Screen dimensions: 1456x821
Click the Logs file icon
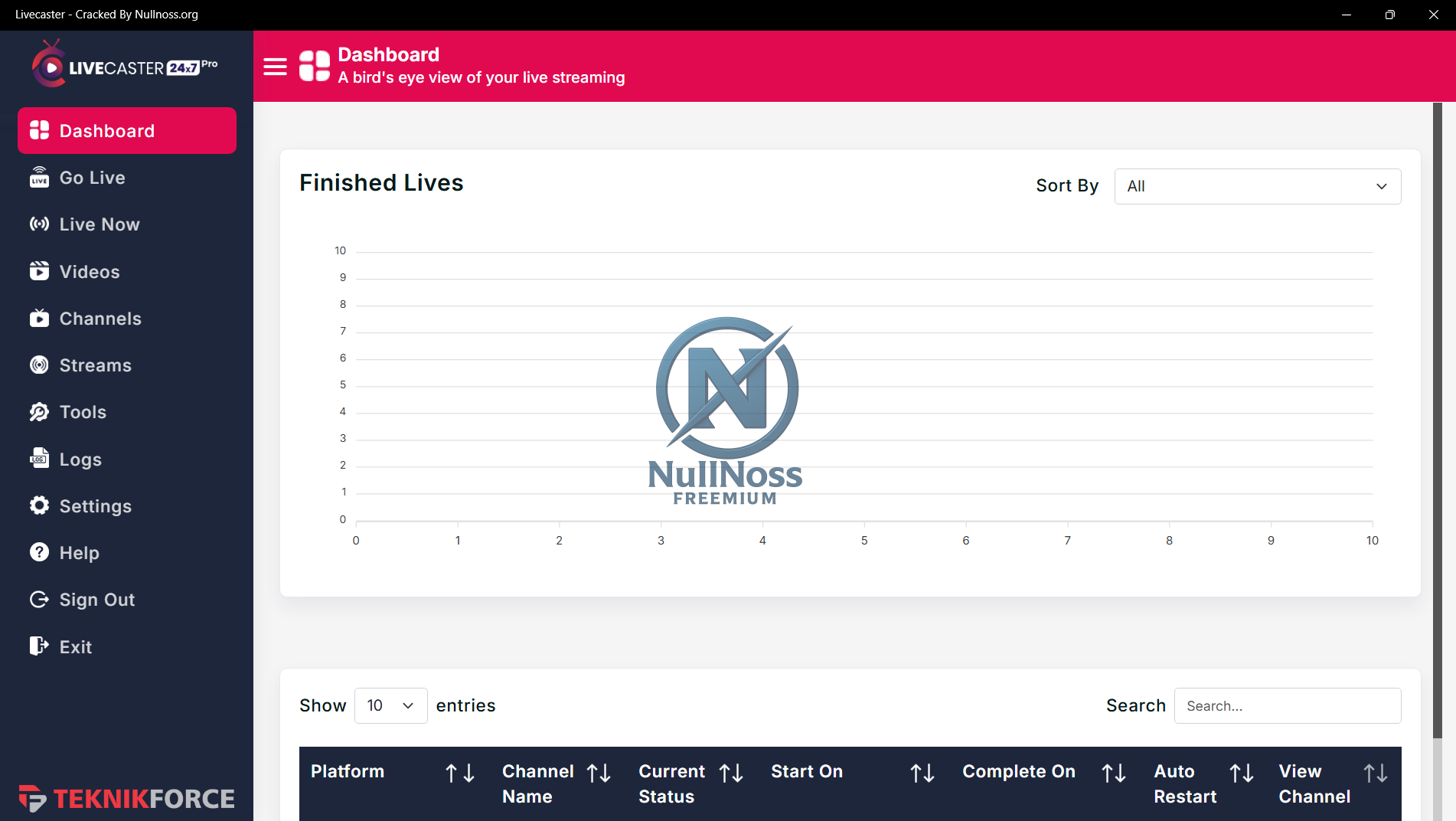(x=39, y=459)
